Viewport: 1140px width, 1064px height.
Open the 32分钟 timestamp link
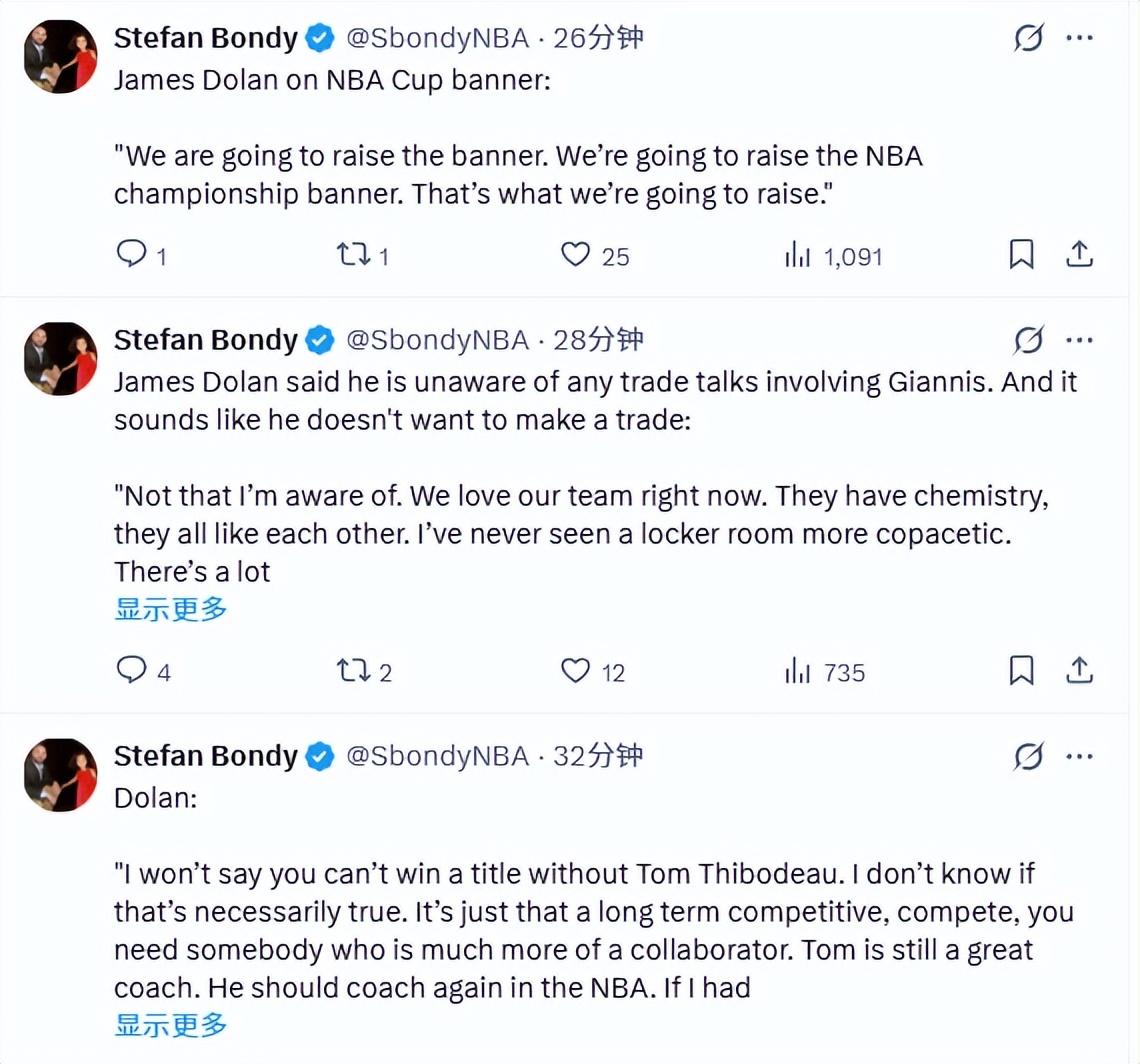point(597,756)
